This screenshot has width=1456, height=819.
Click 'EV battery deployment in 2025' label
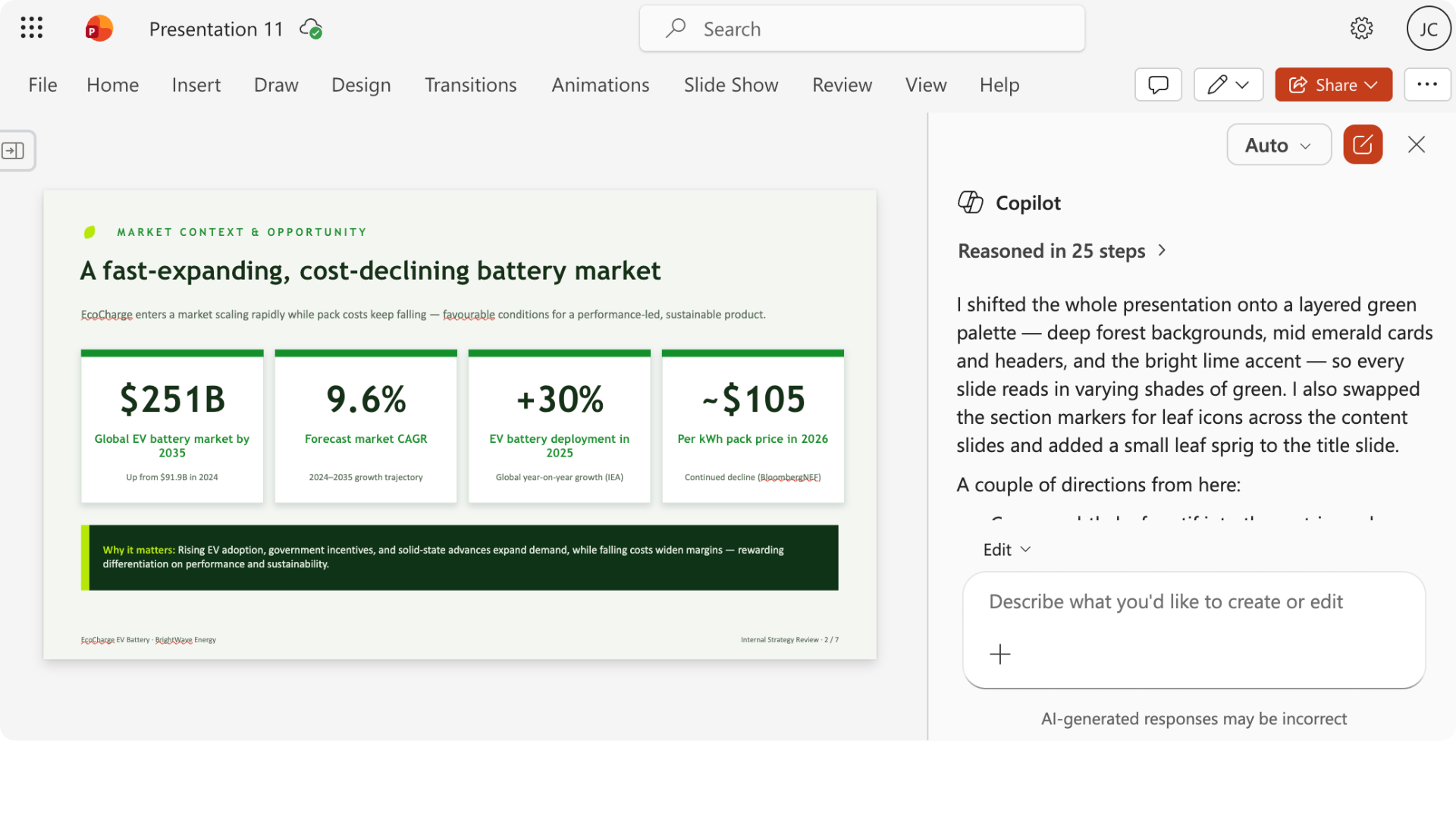pos(560,446)
